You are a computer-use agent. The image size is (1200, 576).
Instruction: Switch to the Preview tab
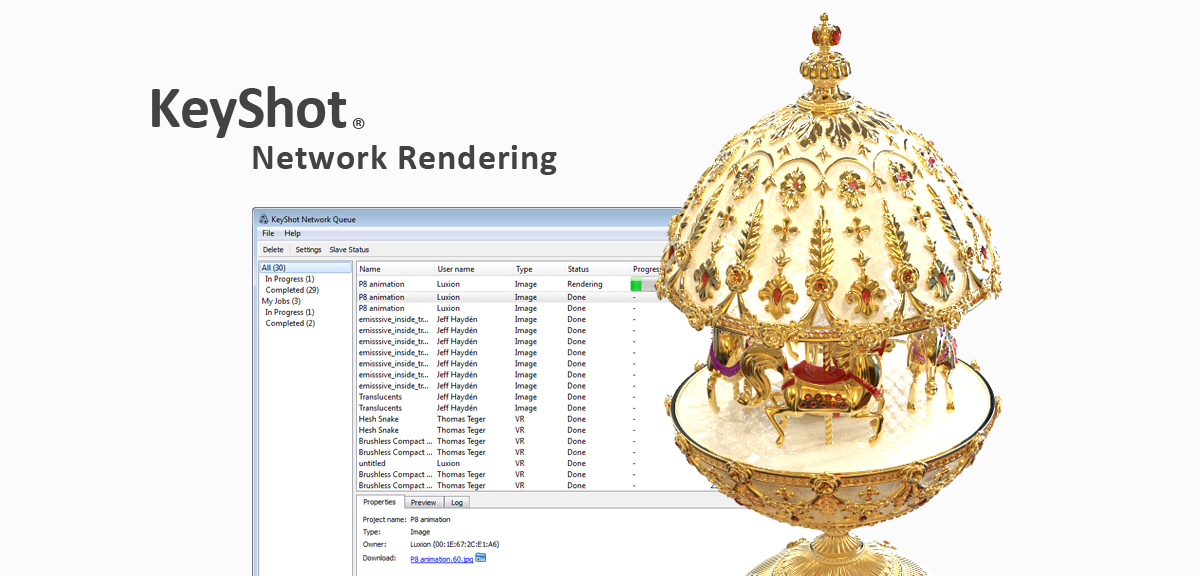423,503
